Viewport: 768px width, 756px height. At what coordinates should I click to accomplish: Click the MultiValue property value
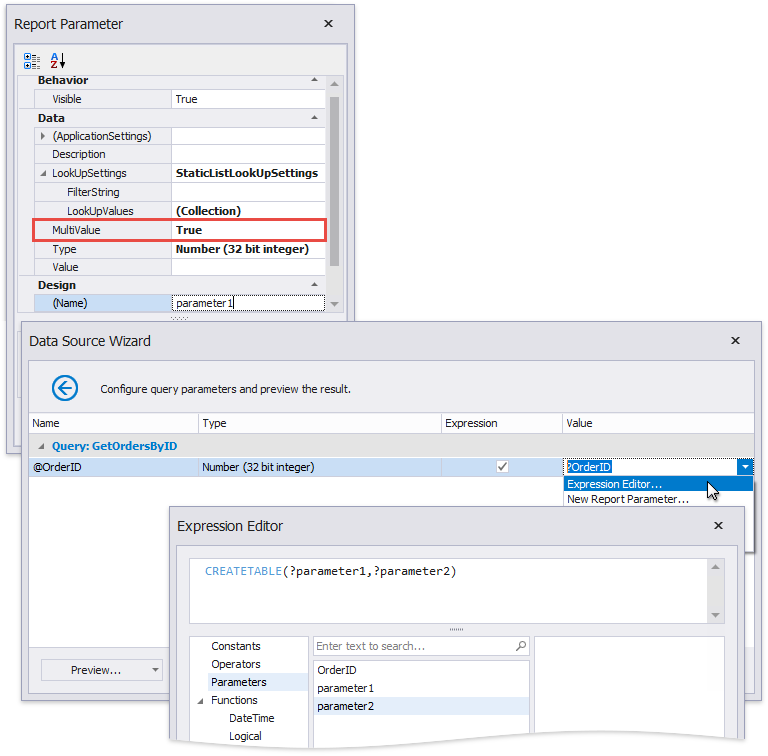(x=248, y=230)
